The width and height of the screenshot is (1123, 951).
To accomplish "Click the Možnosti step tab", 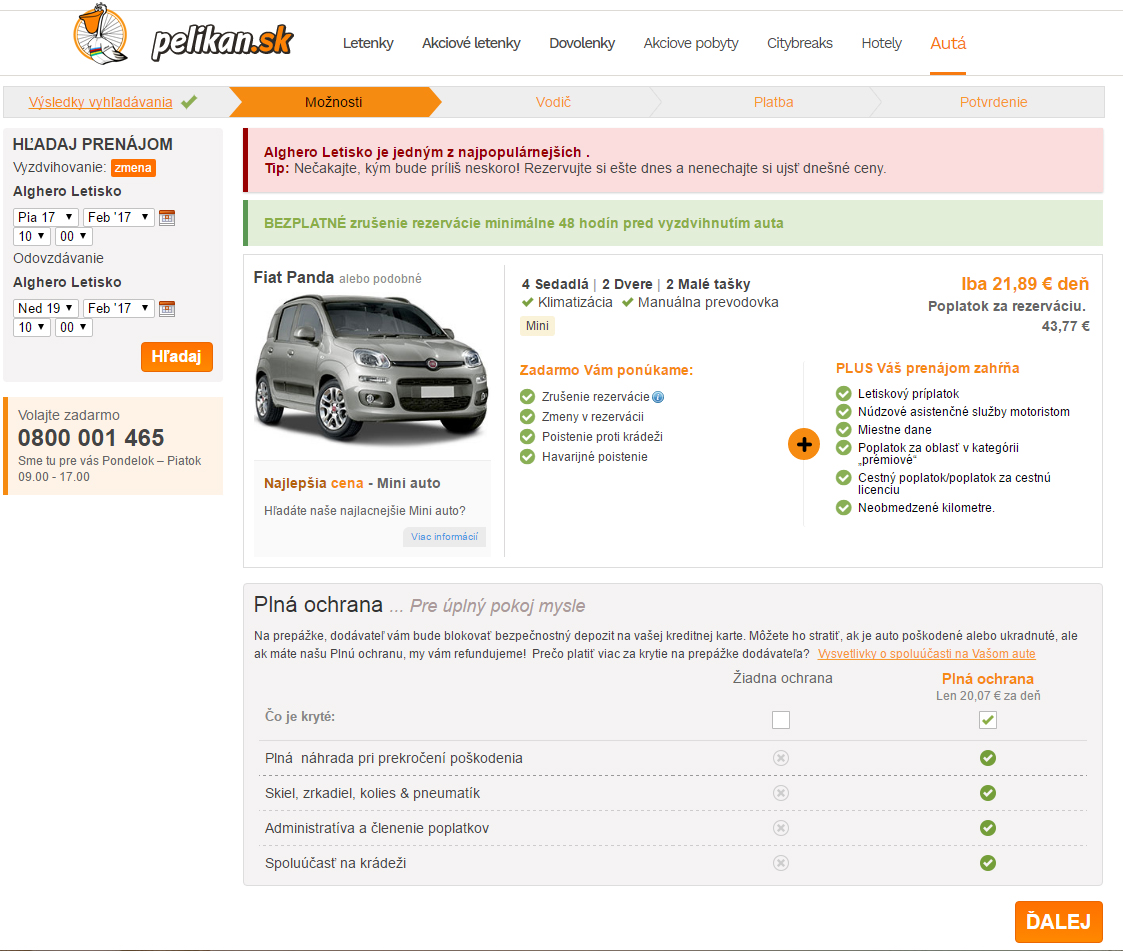I will click(334, 102).
